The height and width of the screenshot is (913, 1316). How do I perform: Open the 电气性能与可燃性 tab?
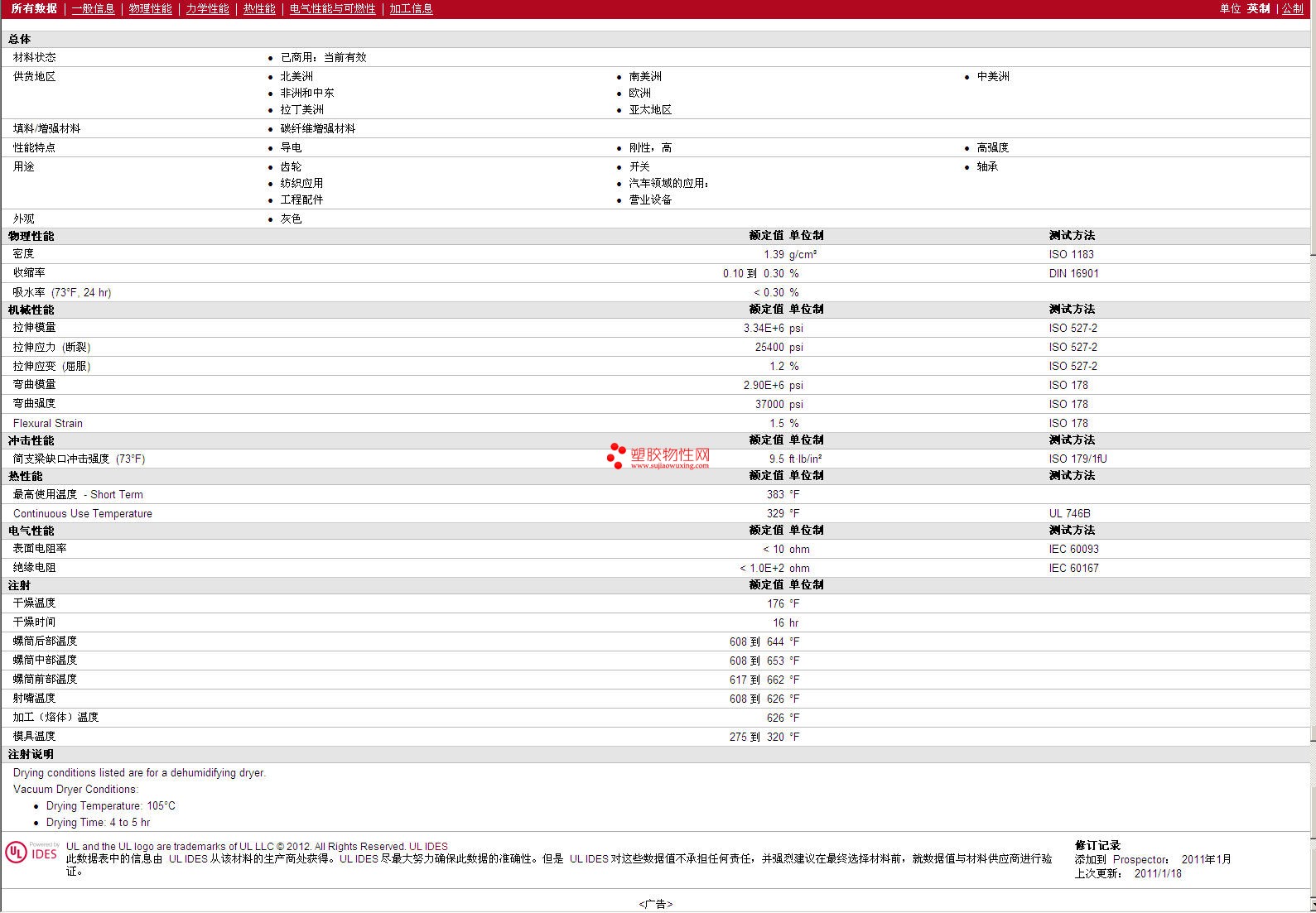pos(332,8)
